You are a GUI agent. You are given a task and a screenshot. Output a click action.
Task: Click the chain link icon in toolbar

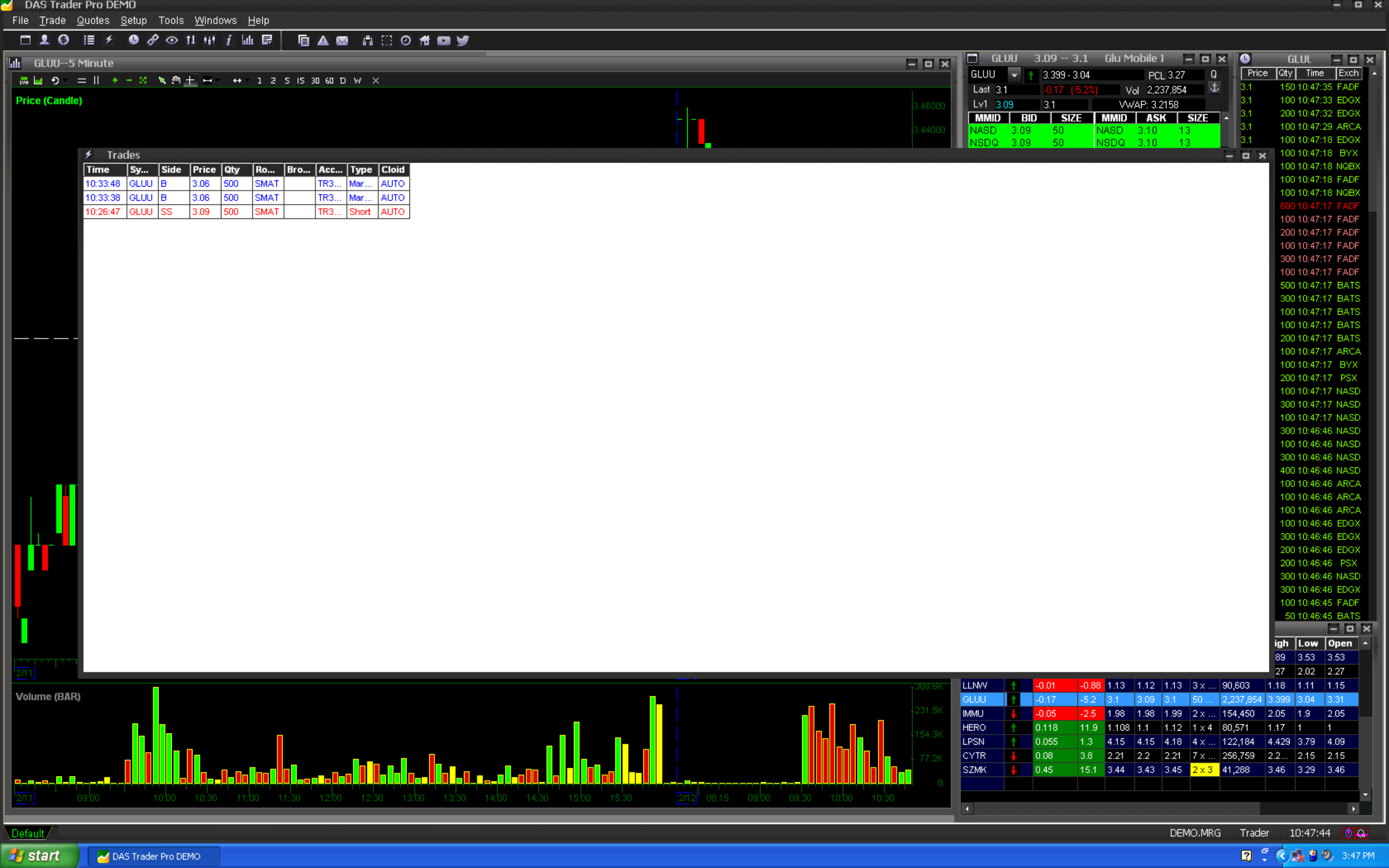pos(152,40)
